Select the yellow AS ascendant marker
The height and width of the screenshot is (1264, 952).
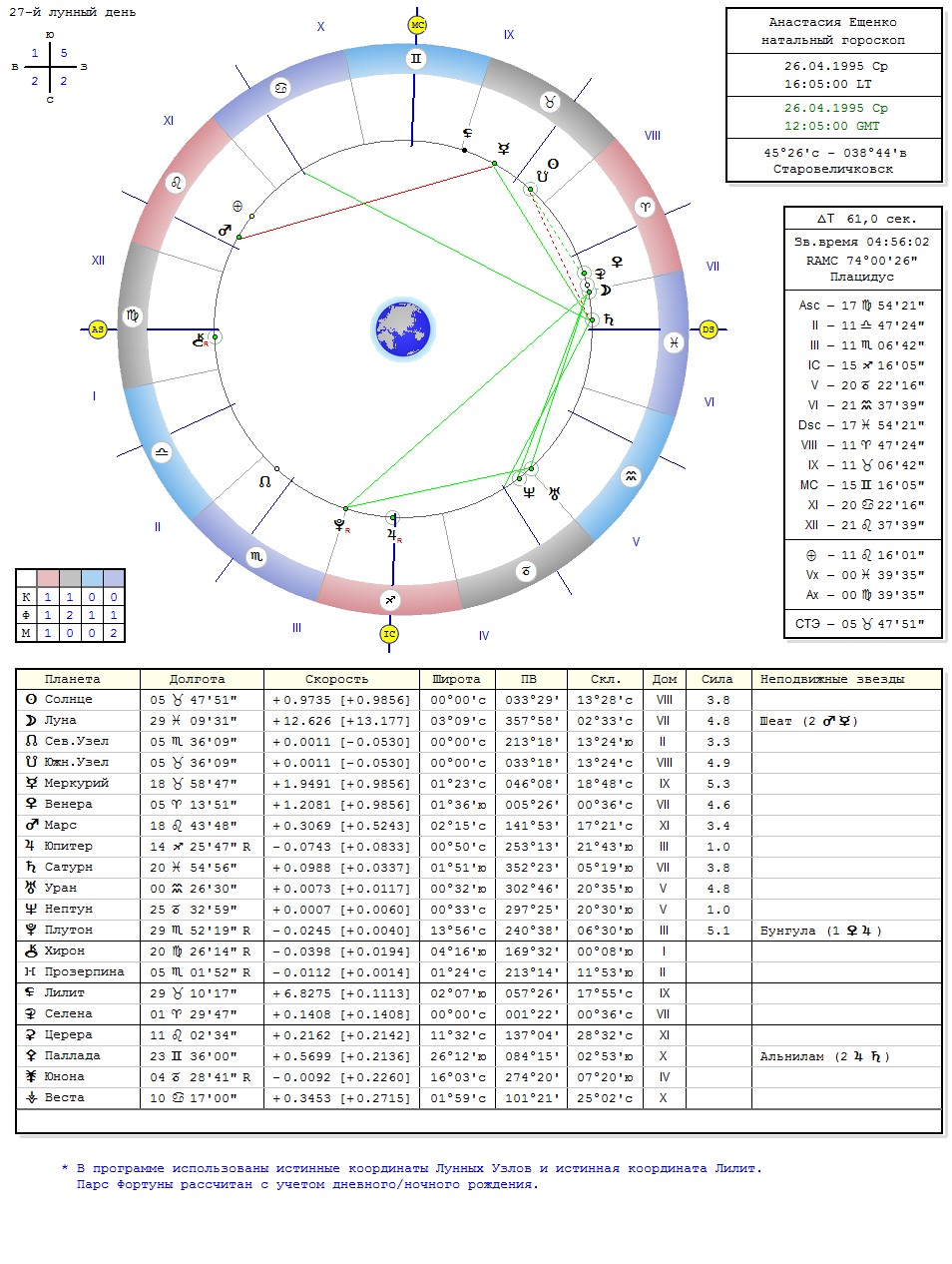coord(97,328)
